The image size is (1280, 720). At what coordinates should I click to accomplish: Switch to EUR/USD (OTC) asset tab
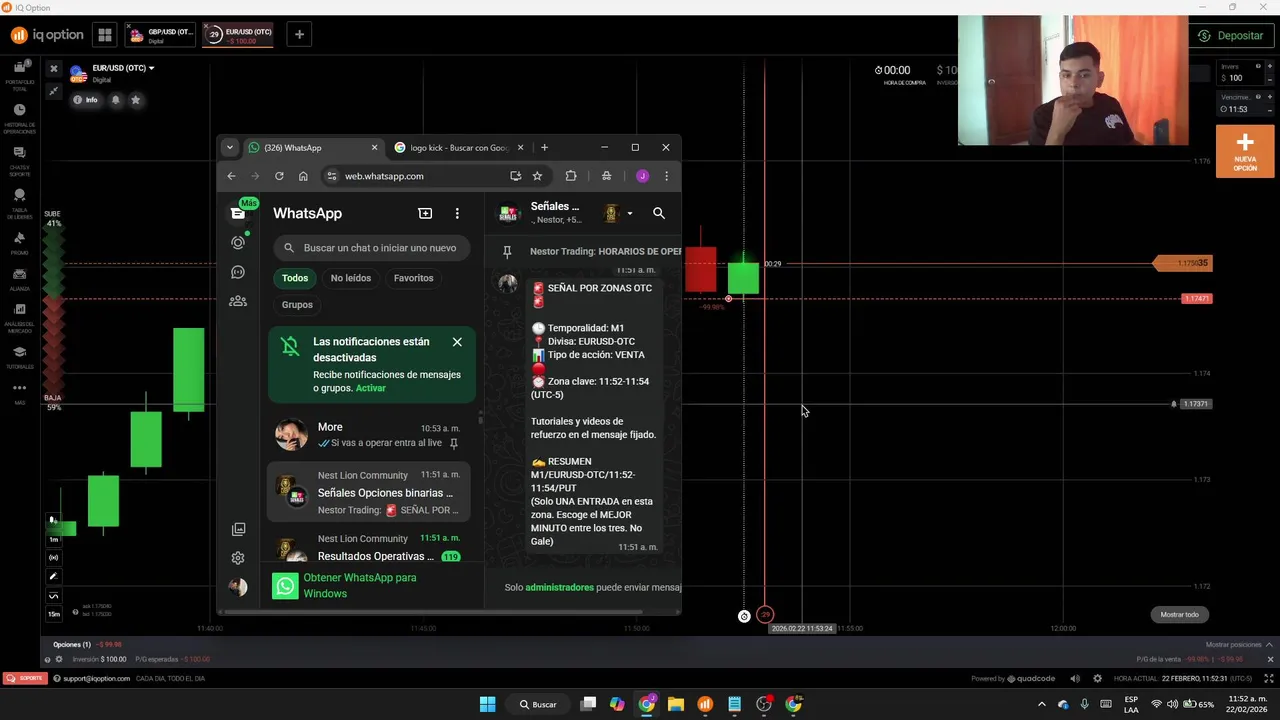[238, 35]
